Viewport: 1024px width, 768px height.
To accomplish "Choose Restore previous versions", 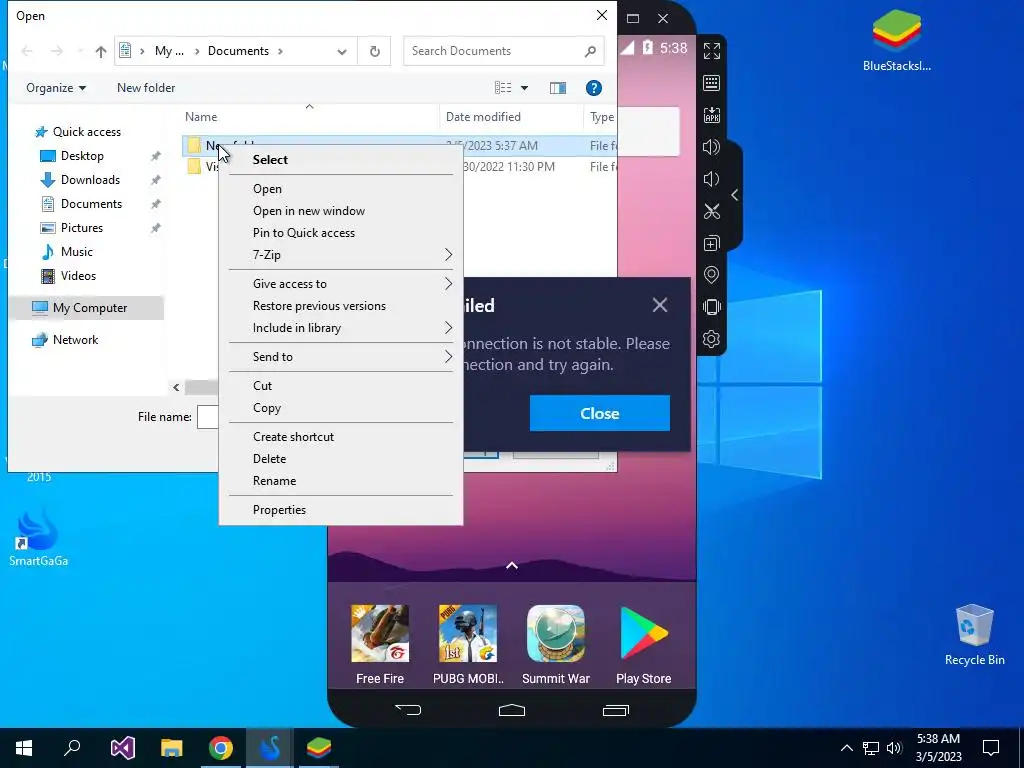I will click(341, 306).
